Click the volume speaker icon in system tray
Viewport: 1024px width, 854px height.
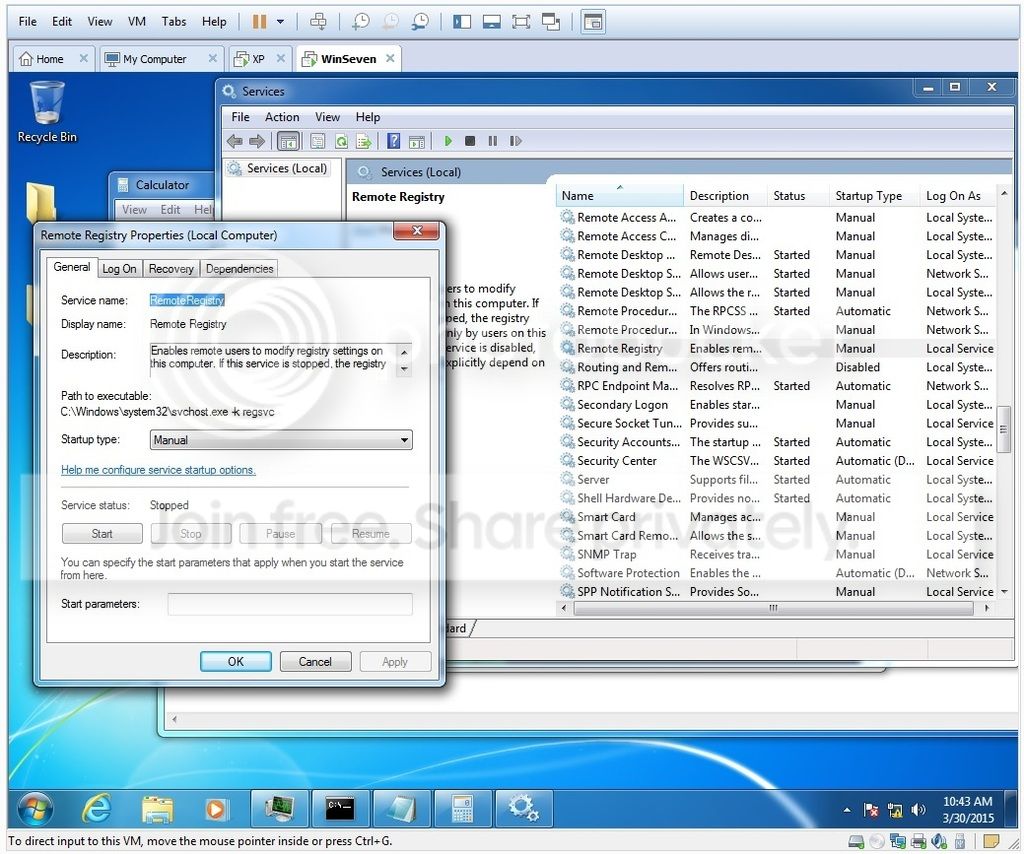point(918,810)
